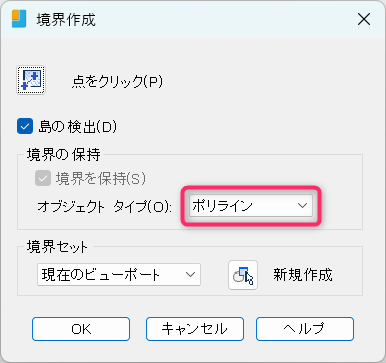Click the 新規作成 label text
Image resolution: width=386 pixels, height=363 pixels.
coord(303,275)
